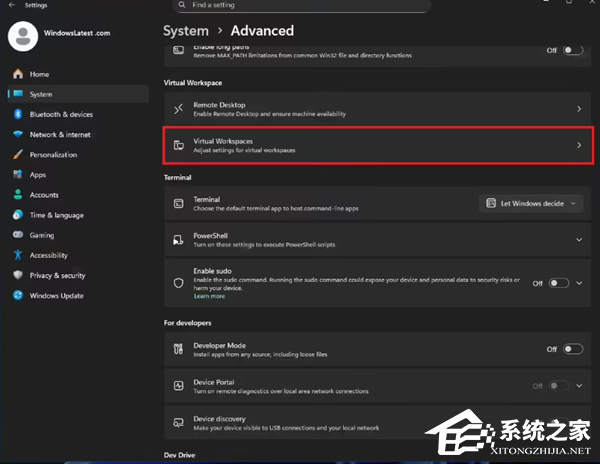The image size is (600, 464).
Task: Click the Privacy shield icon
Action: pos(18,275)
